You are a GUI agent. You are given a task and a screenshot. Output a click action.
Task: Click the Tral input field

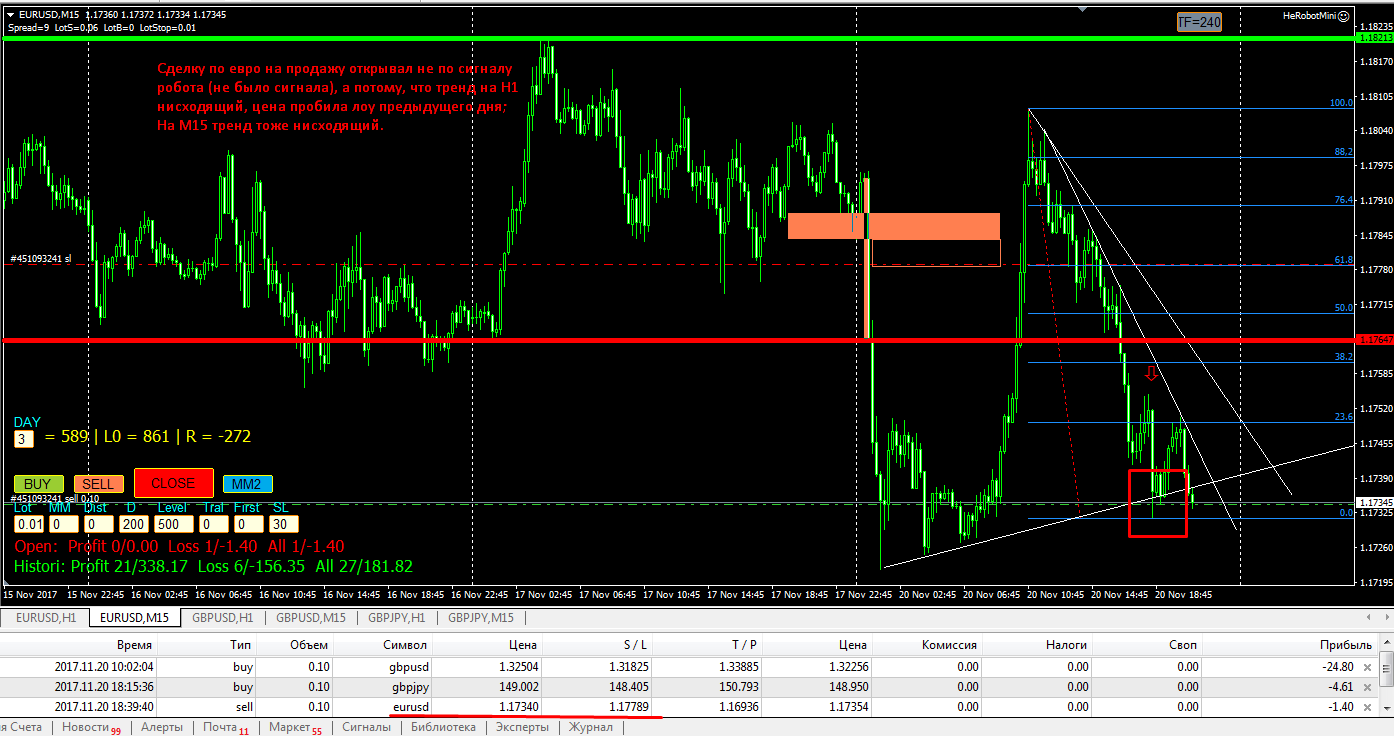(213, 524)
